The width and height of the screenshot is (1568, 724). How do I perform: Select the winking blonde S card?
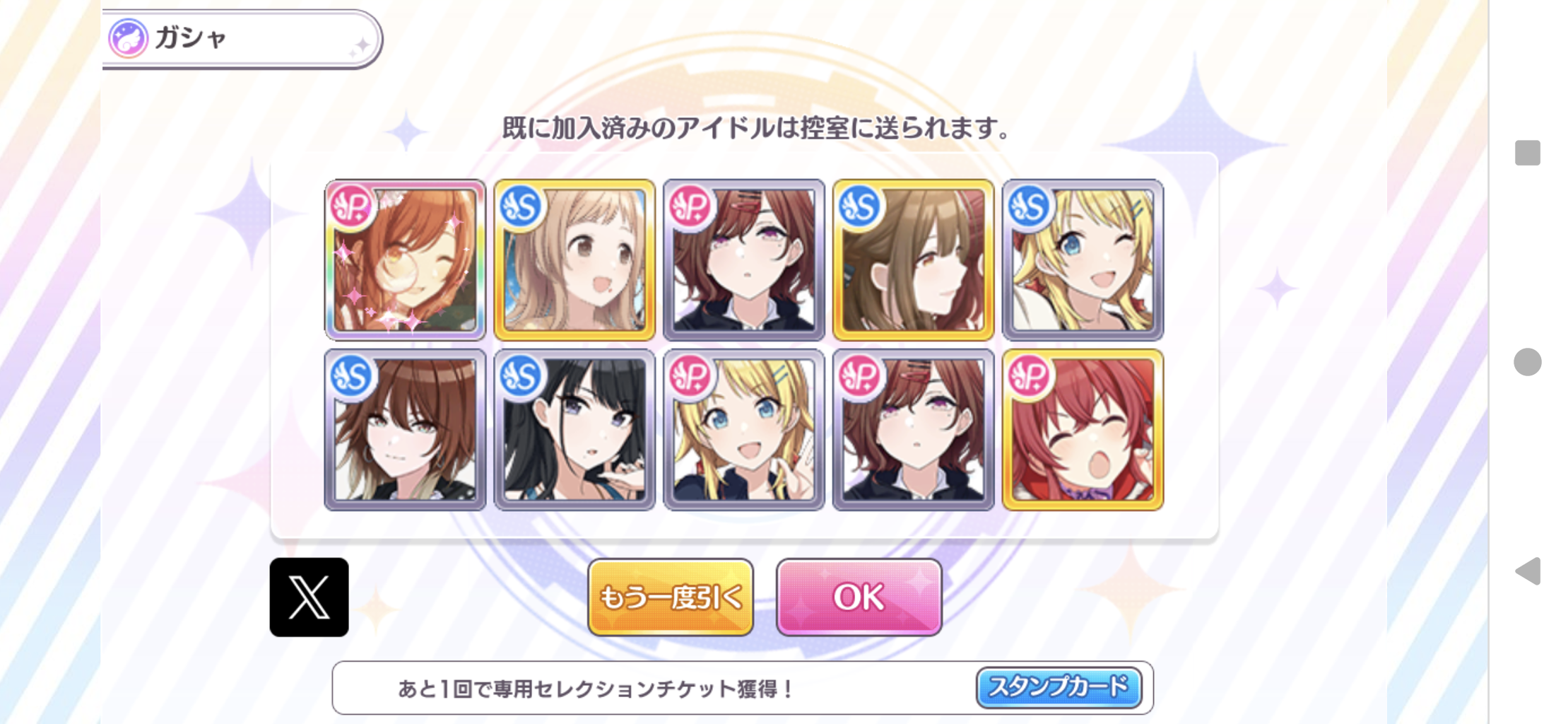1083,259
